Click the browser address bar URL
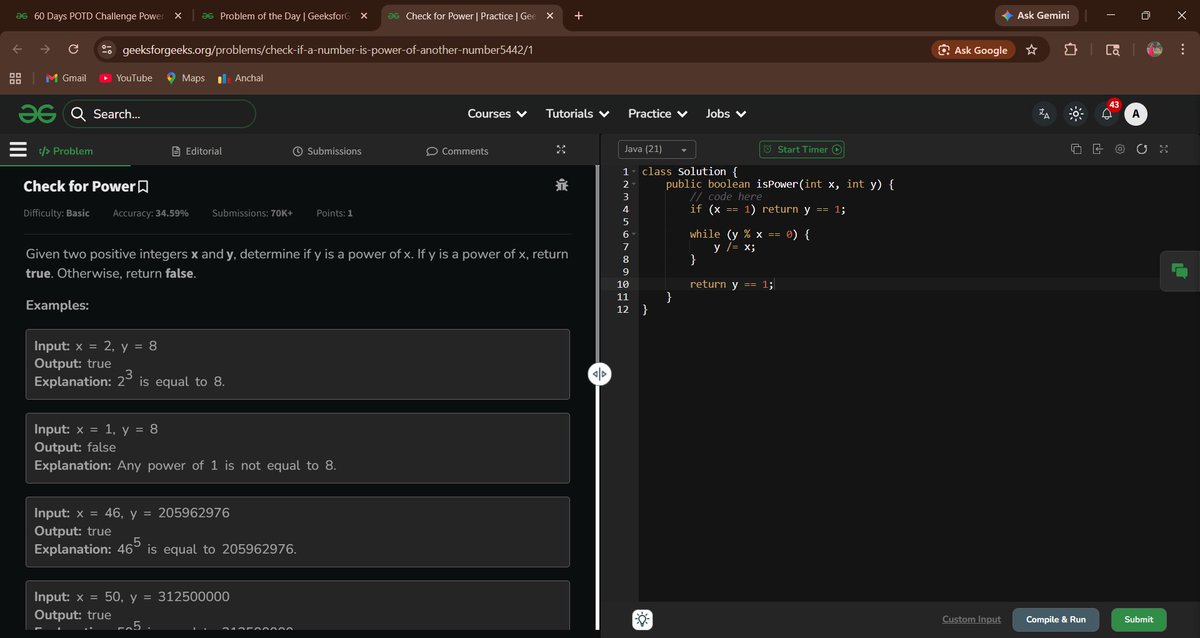Screen dimensions: 1200x638 tap(327, 50)
